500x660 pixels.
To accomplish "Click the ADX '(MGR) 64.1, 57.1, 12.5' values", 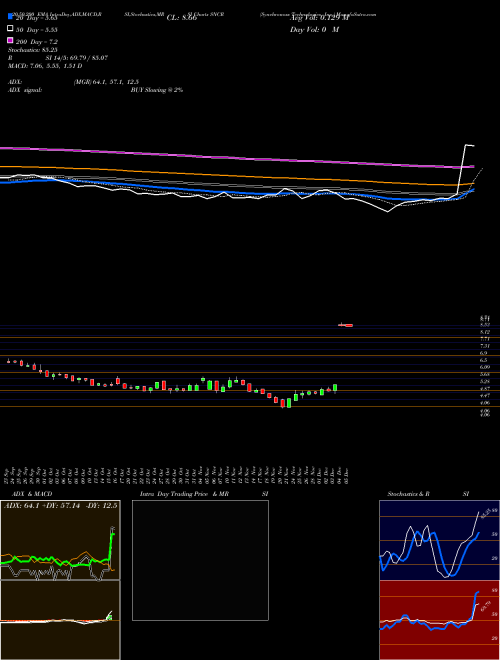I will point(106,82).
